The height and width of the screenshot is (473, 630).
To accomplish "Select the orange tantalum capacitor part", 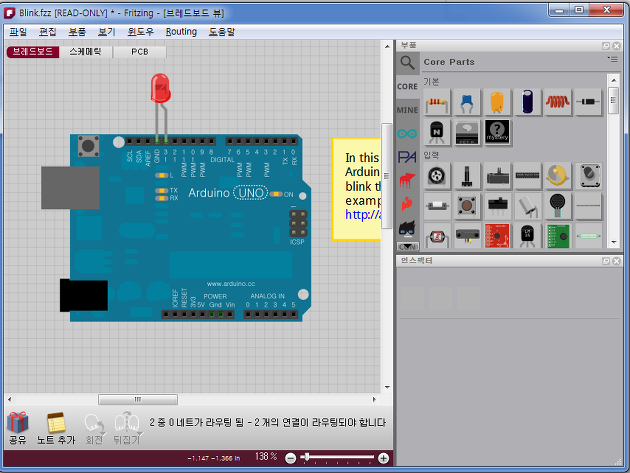I will pyautogui.click(x=497, y=102).
